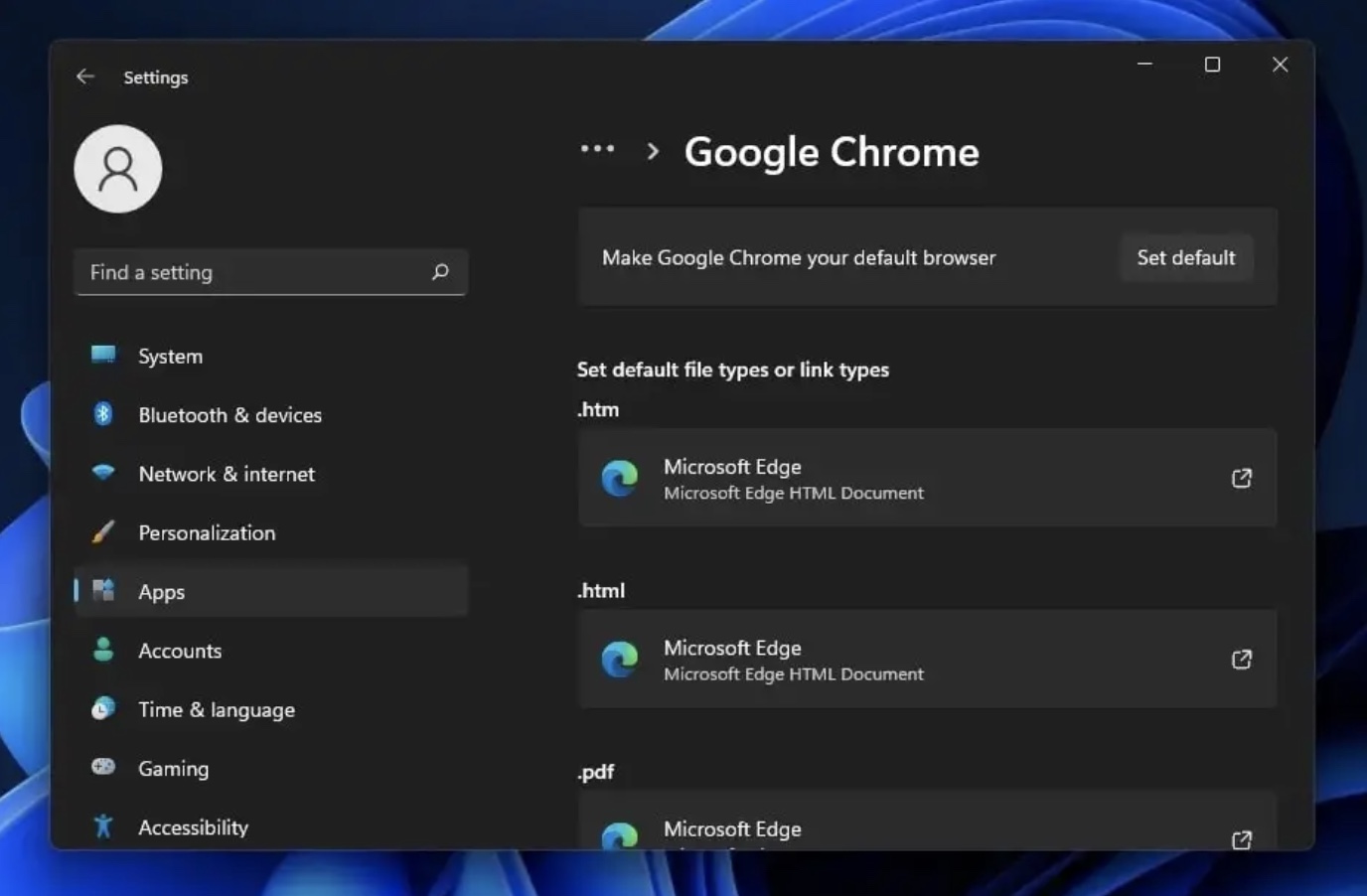This screenshot has width=1367, height=896.
Task: Open the .htm default app selector
Action: click(x=927, y=478)
